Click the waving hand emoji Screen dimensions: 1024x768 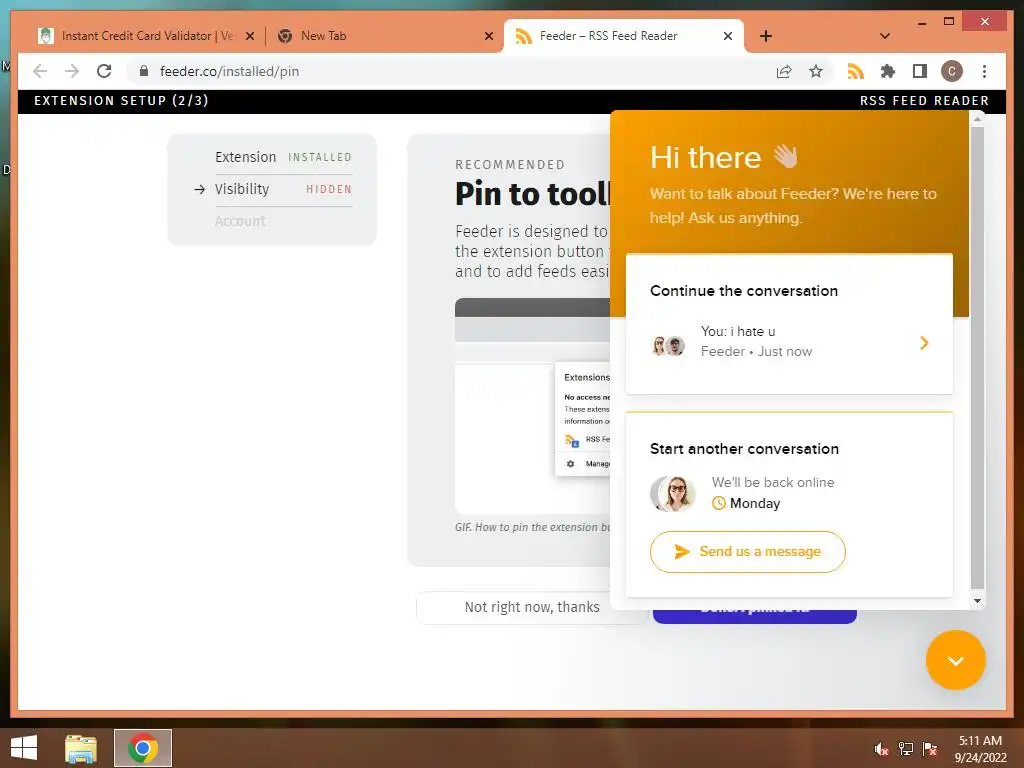pos(786,157)
